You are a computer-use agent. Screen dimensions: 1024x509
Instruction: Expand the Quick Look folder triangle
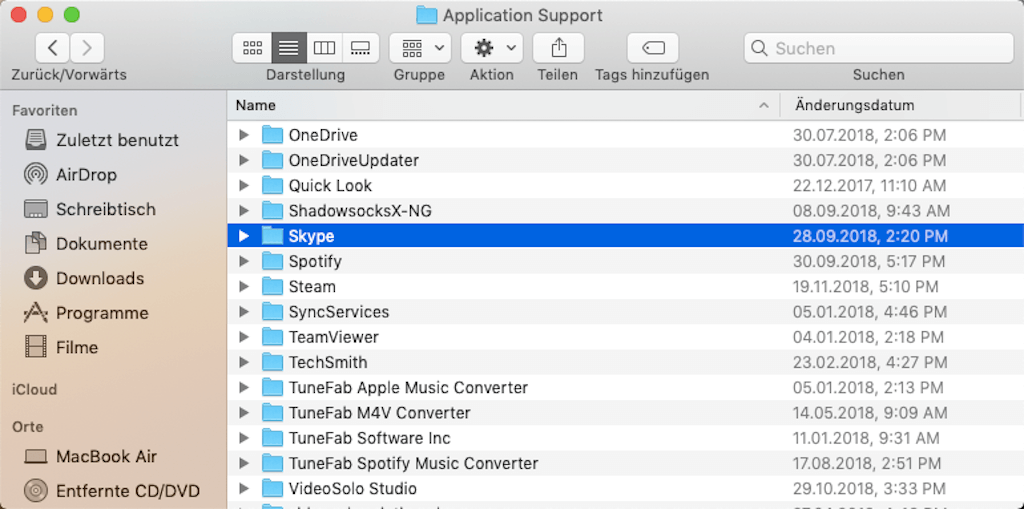point(244,186)
